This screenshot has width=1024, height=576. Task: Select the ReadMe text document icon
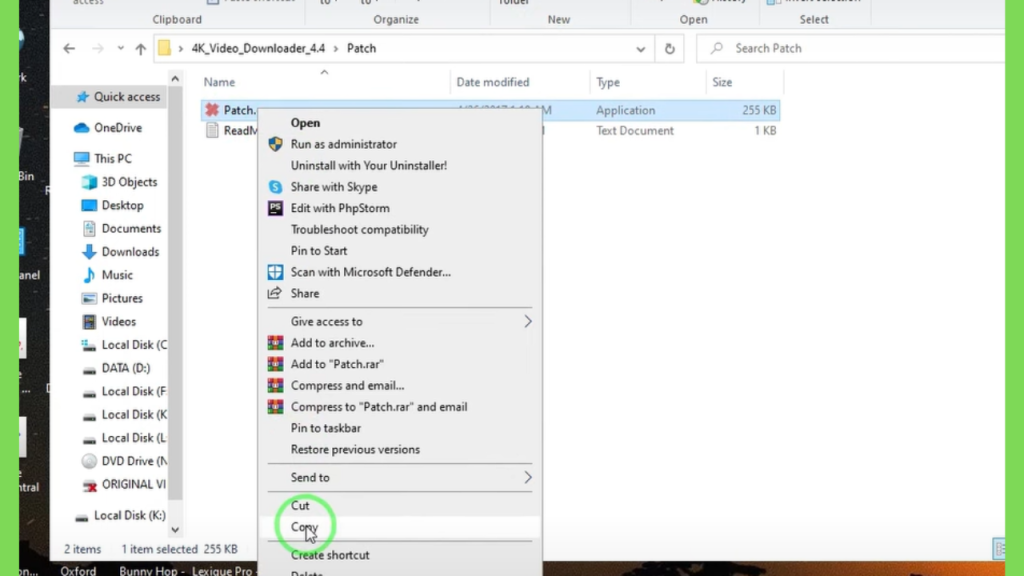tap(212, 131)
